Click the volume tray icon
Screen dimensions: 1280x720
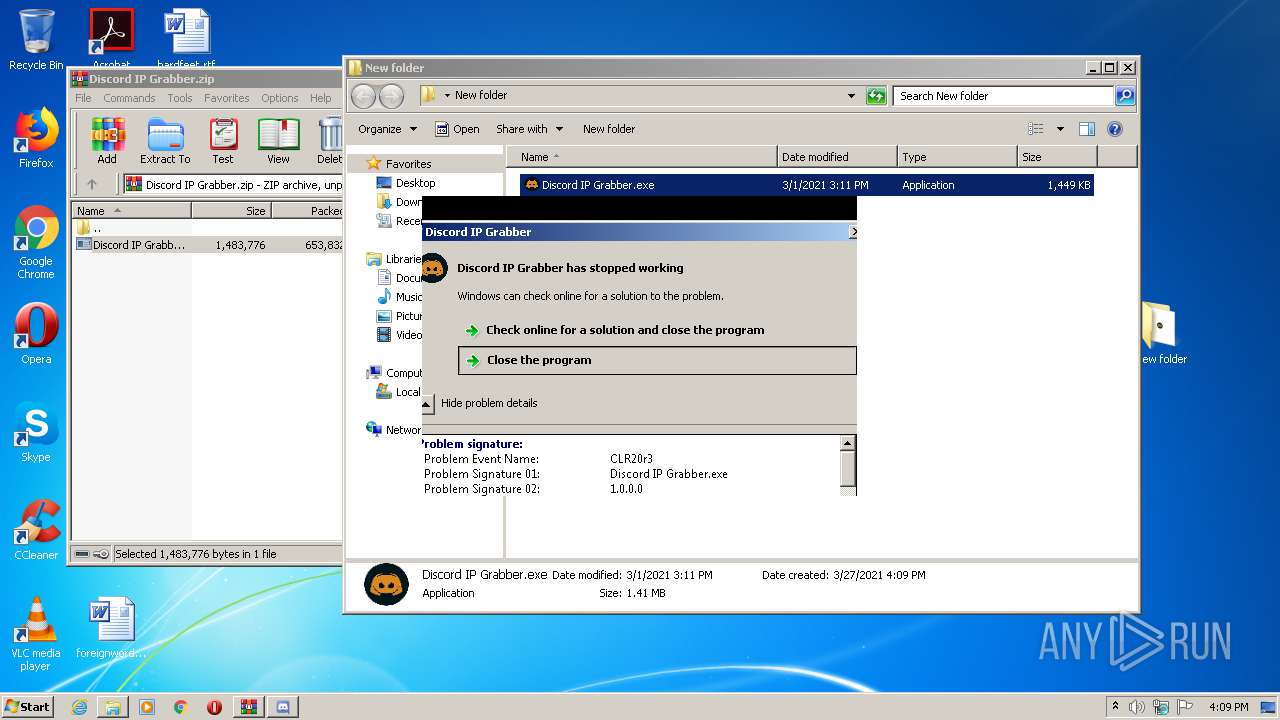1136,707
